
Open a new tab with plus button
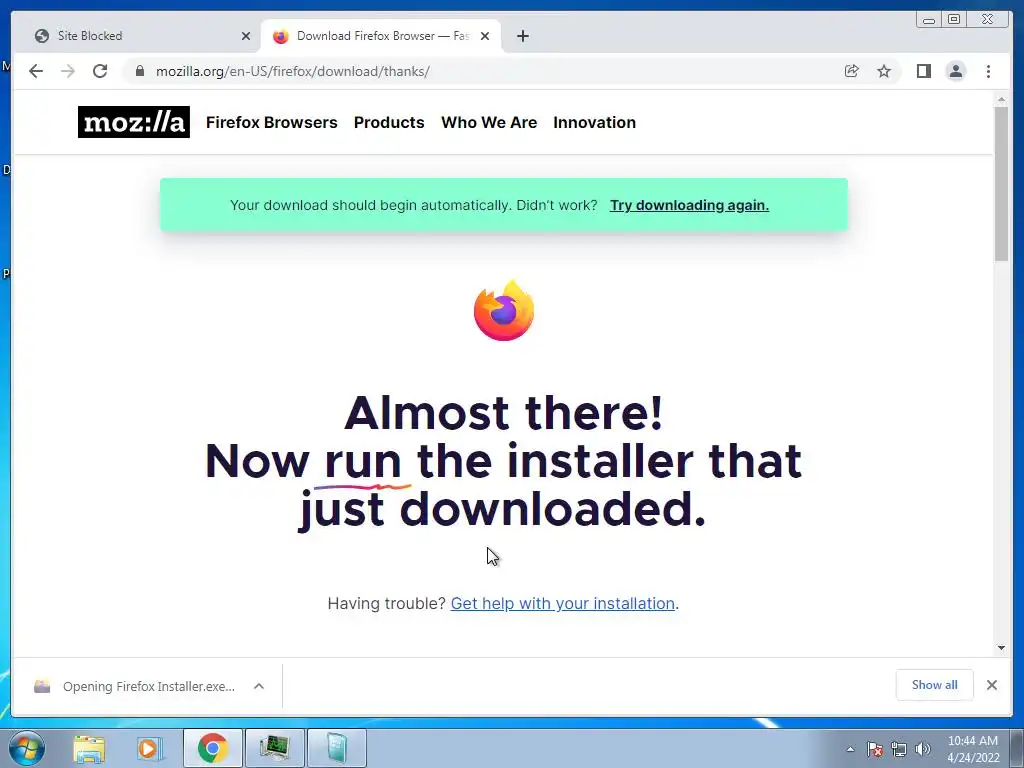click(x=522, y=36)
